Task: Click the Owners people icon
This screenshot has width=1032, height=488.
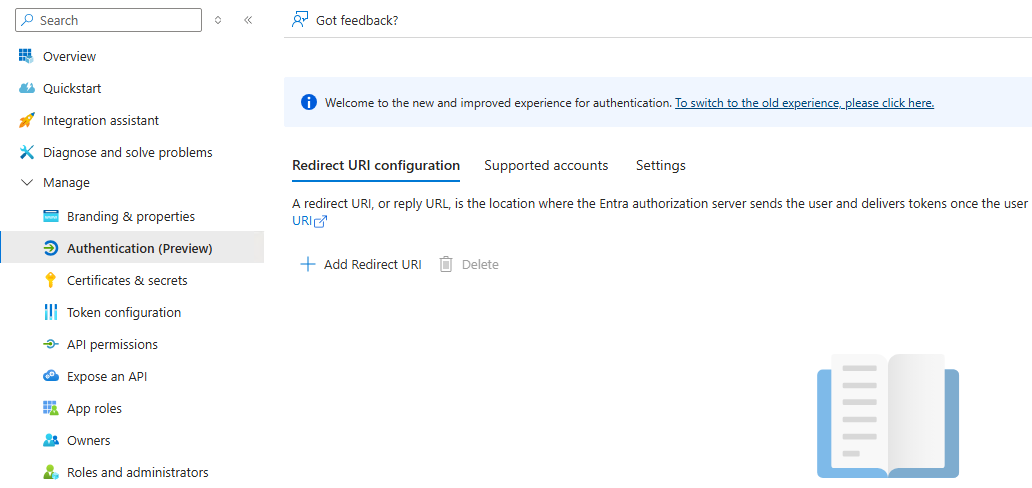Action: (51, 441)
